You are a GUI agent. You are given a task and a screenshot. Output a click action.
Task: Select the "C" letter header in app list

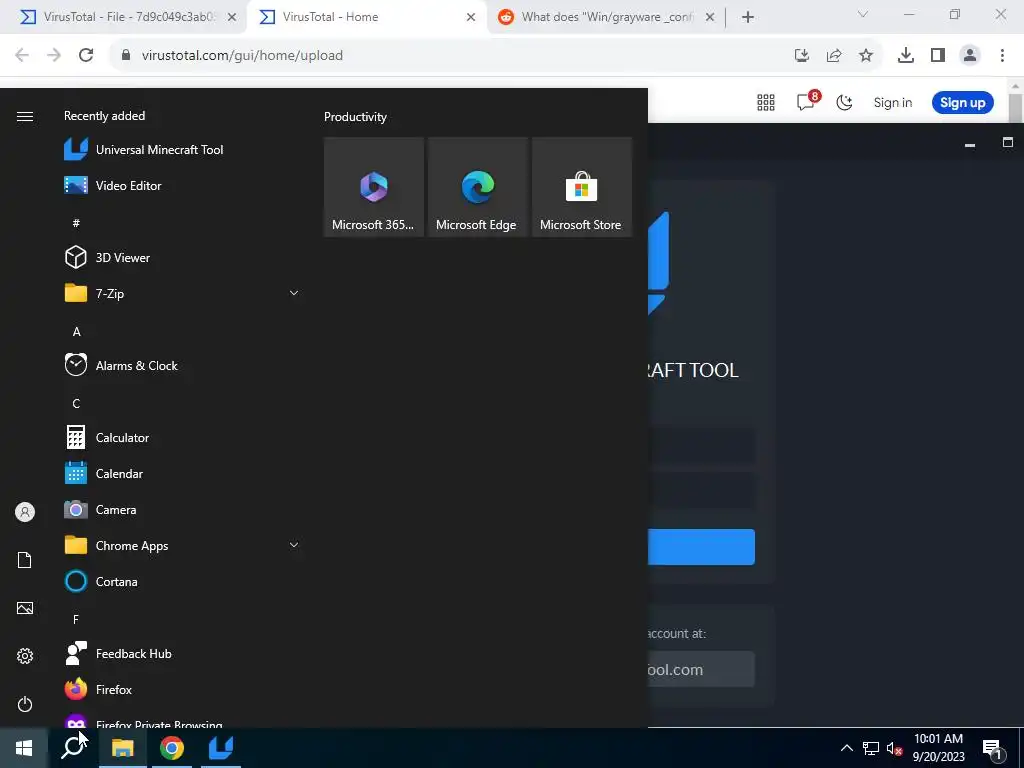click(76, 404)
